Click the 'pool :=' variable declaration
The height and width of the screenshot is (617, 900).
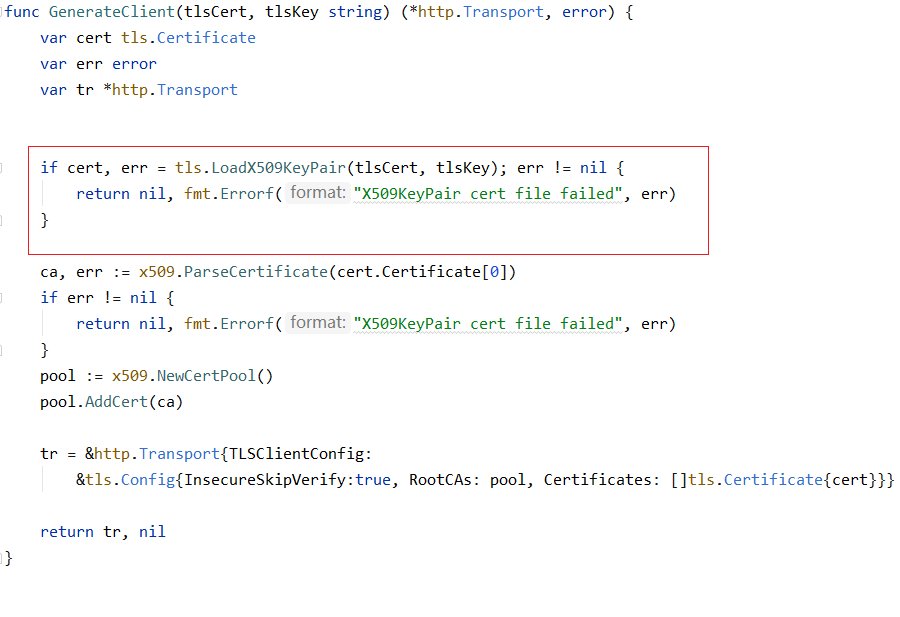point(72,376)
